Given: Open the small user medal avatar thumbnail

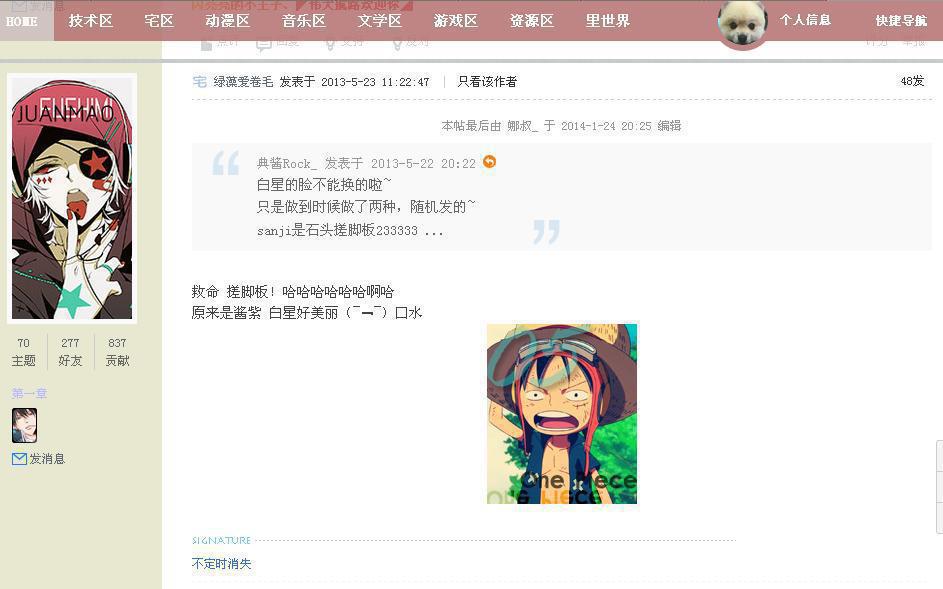Looking at the screenshot, I should [25, 425].
